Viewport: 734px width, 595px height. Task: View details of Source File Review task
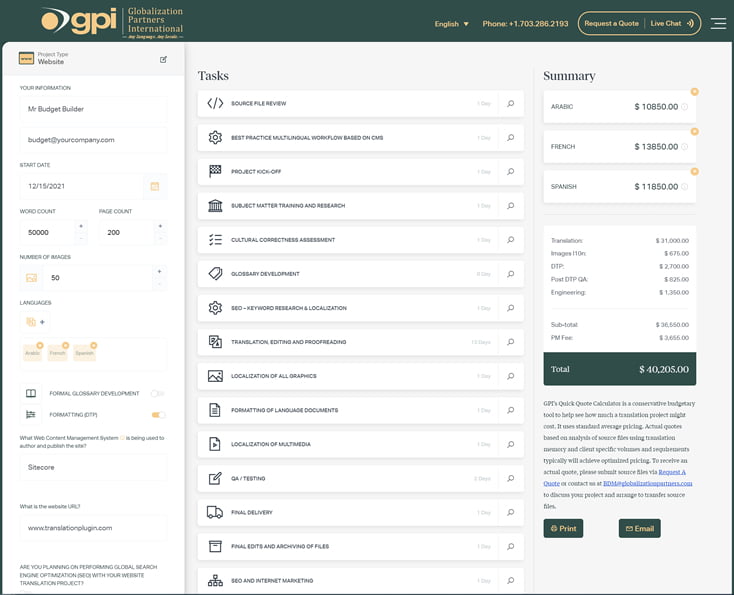click(x=511, y=103)
